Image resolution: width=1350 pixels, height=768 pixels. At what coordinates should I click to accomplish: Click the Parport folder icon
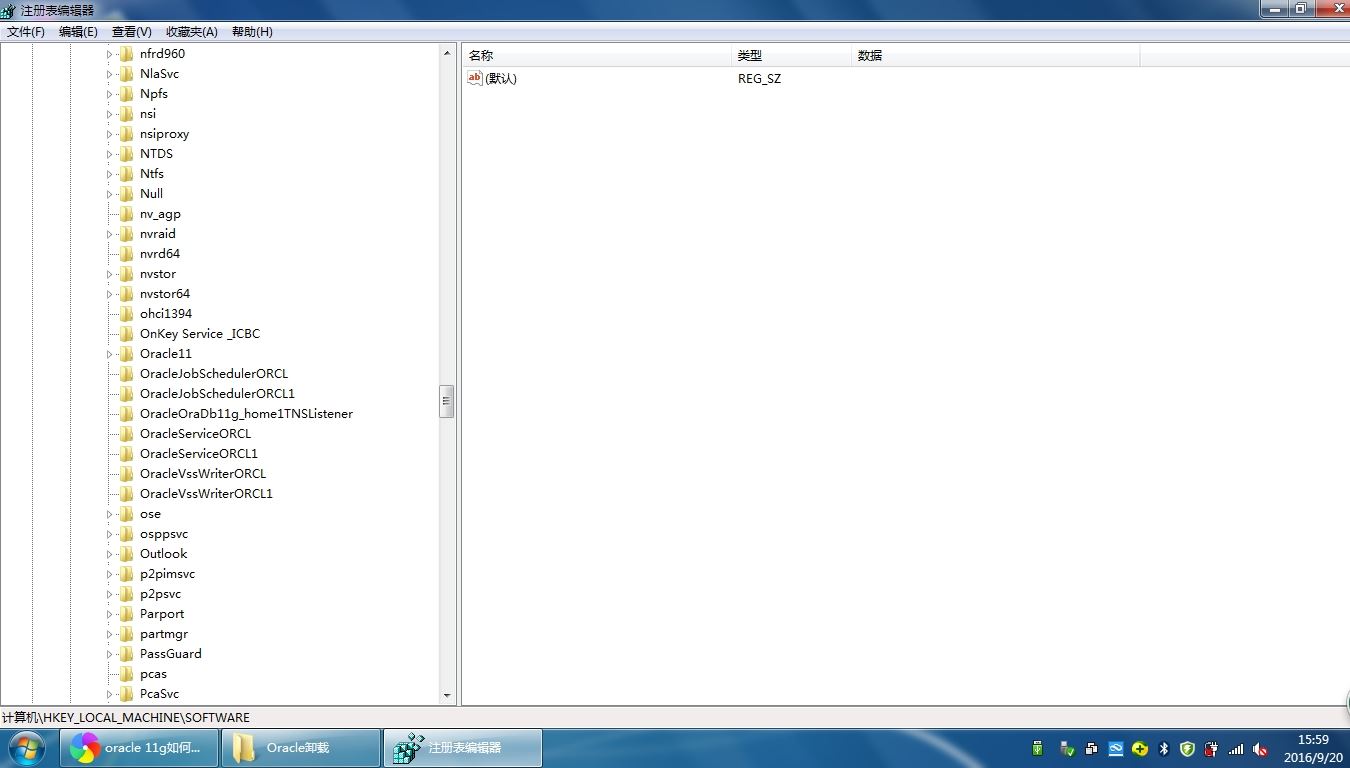[126, 614]
